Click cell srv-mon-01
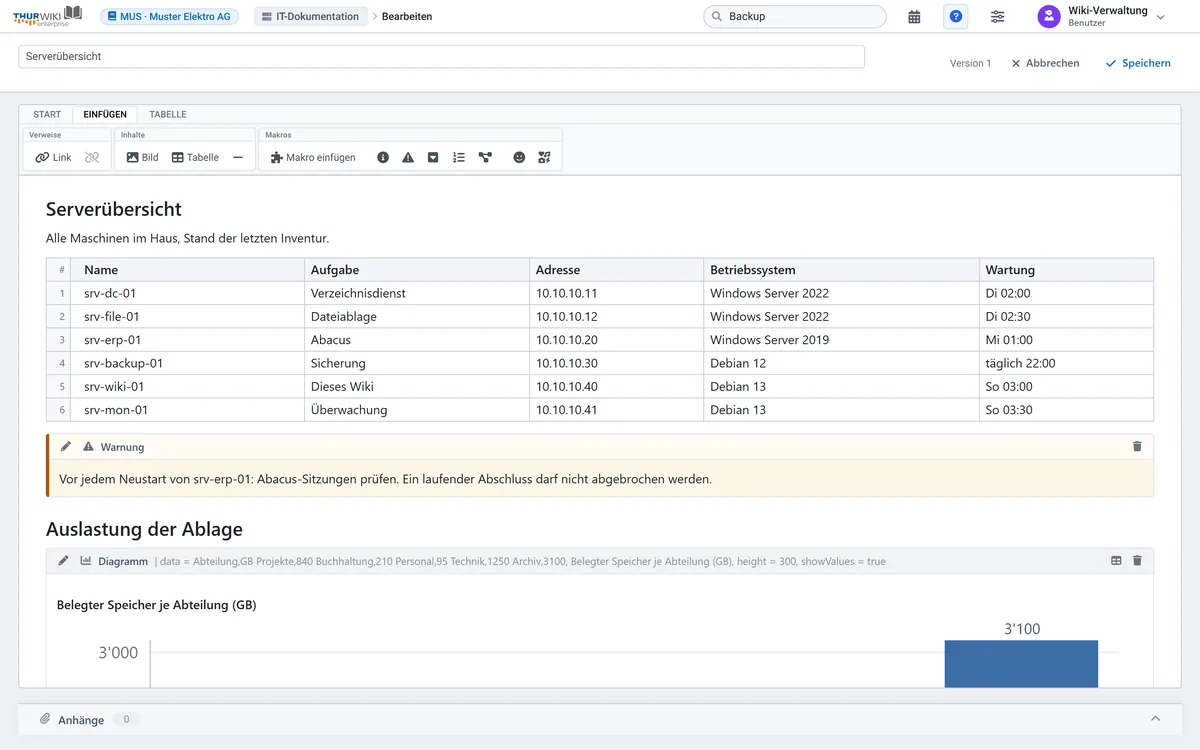 [x=189, y=410]
